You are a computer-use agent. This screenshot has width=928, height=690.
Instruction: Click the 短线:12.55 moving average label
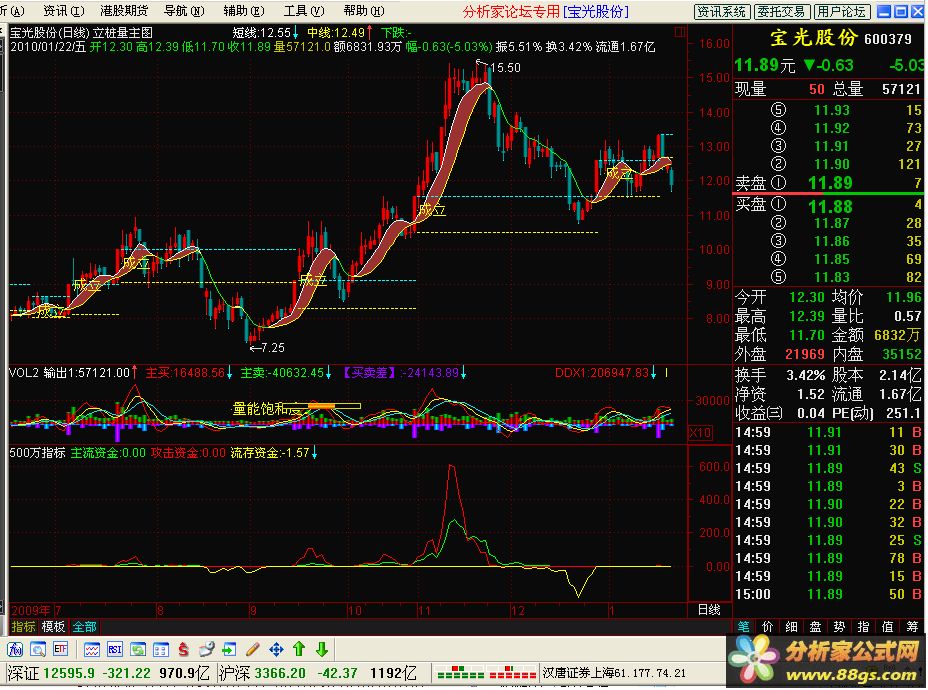[x=262, y=33]
